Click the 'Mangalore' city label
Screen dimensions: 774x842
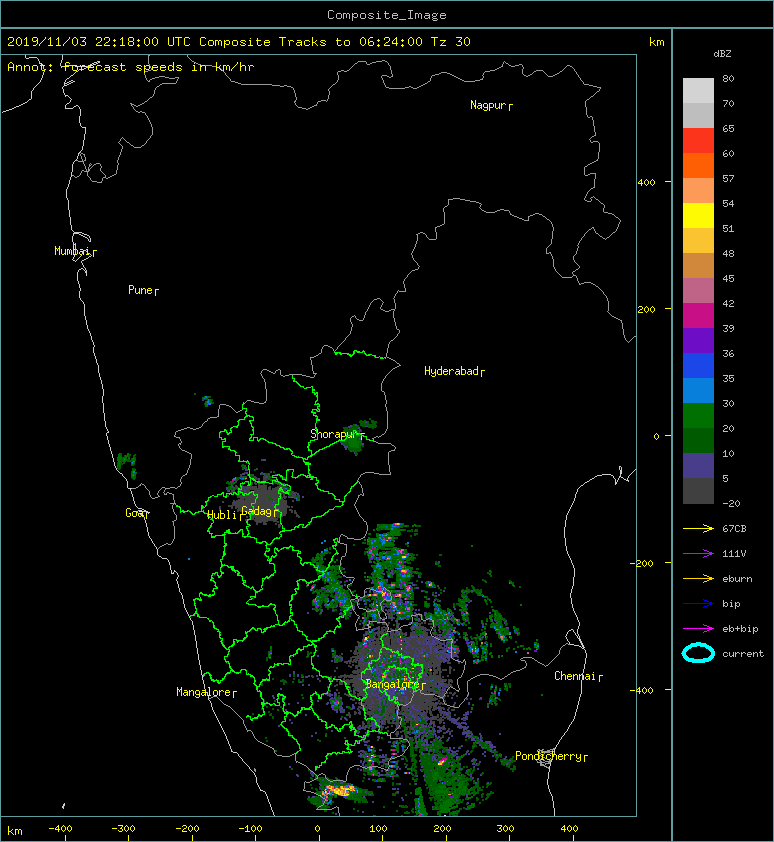[204, 692]
